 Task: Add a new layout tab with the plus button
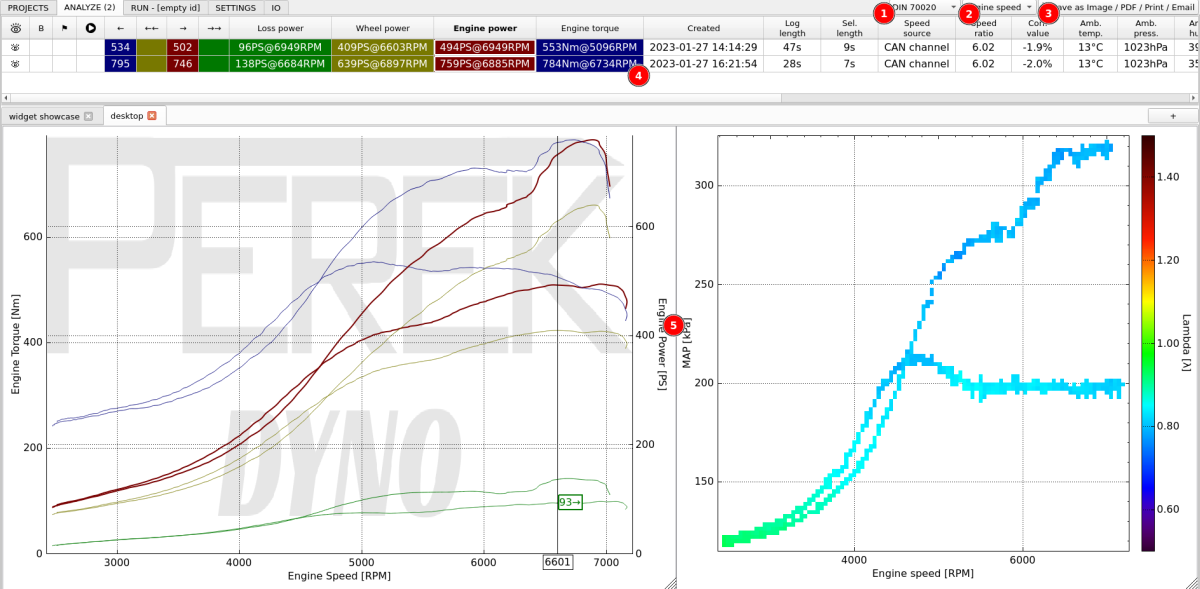click(x=1172, y=116)
